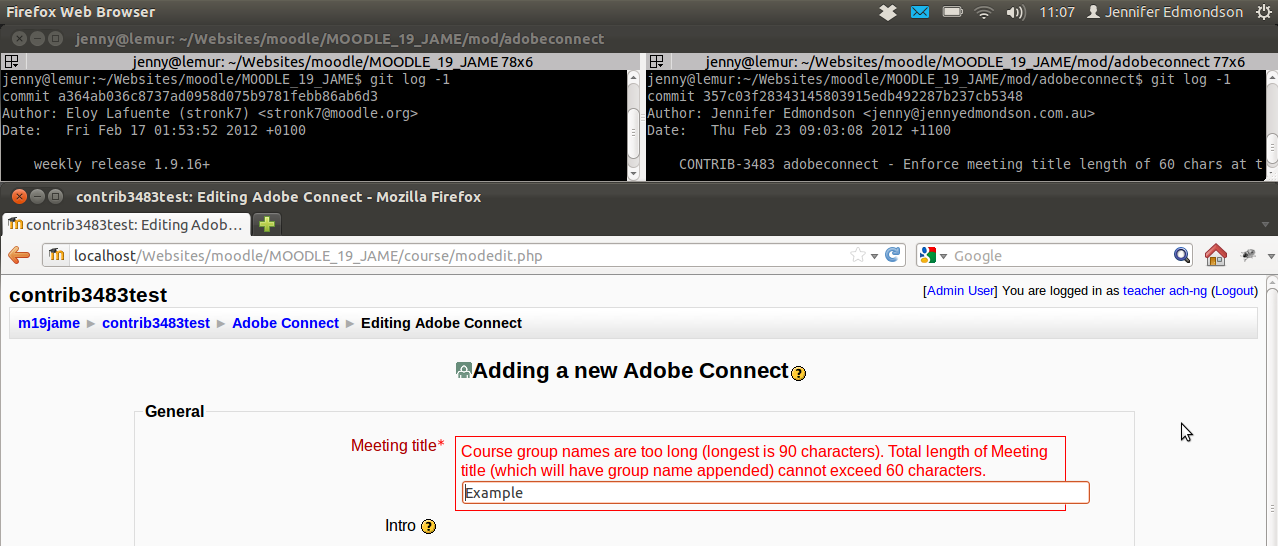
Task: Click the Admin User link
Action: 960,291
